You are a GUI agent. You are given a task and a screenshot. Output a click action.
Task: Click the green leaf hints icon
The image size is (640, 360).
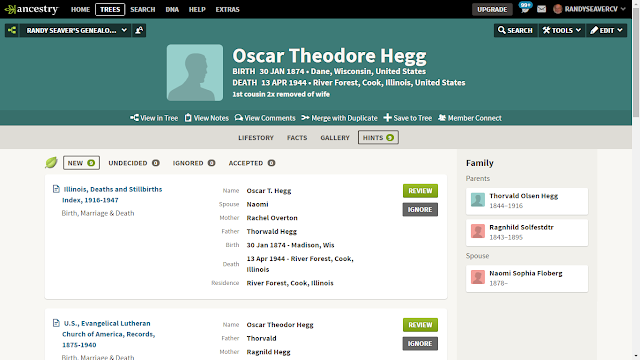(x=51, y=162)
